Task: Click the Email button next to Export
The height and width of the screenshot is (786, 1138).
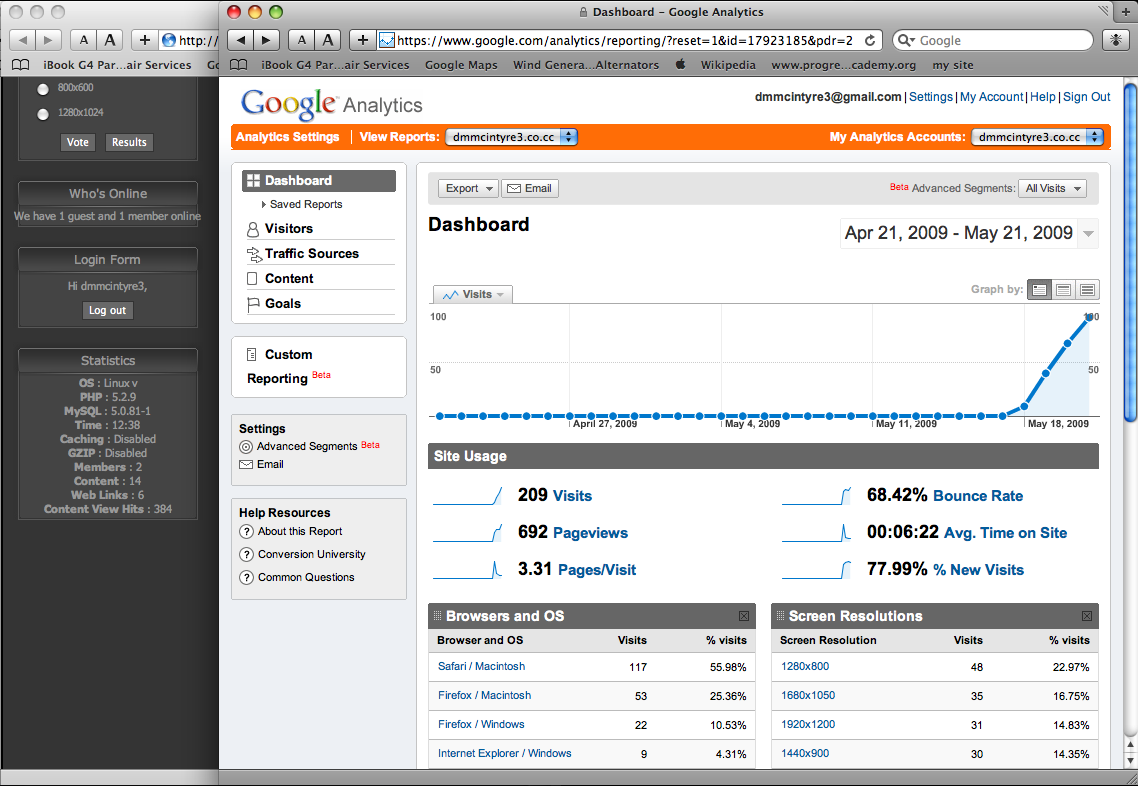Action: [x=530, y=189]
